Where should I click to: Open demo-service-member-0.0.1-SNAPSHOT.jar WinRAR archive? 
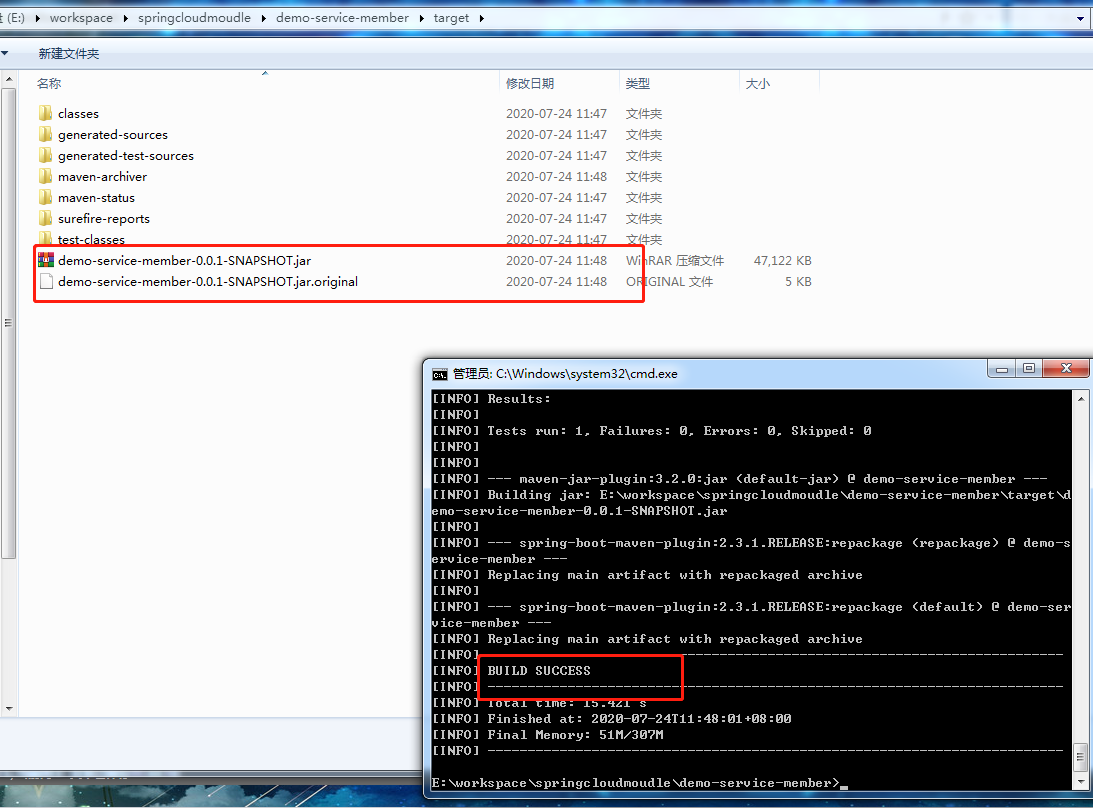point(183,260)
